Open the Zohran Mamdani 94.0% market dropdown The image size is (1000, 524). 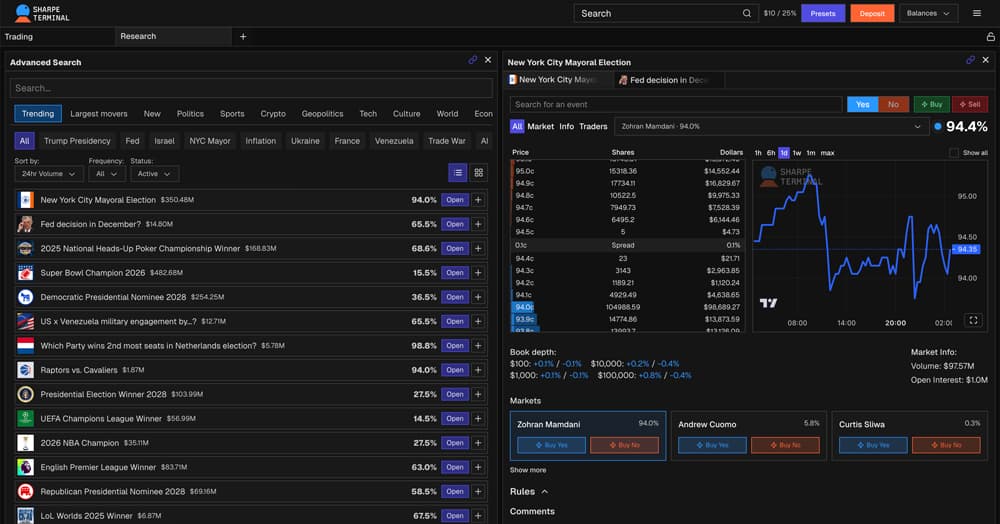770,127
